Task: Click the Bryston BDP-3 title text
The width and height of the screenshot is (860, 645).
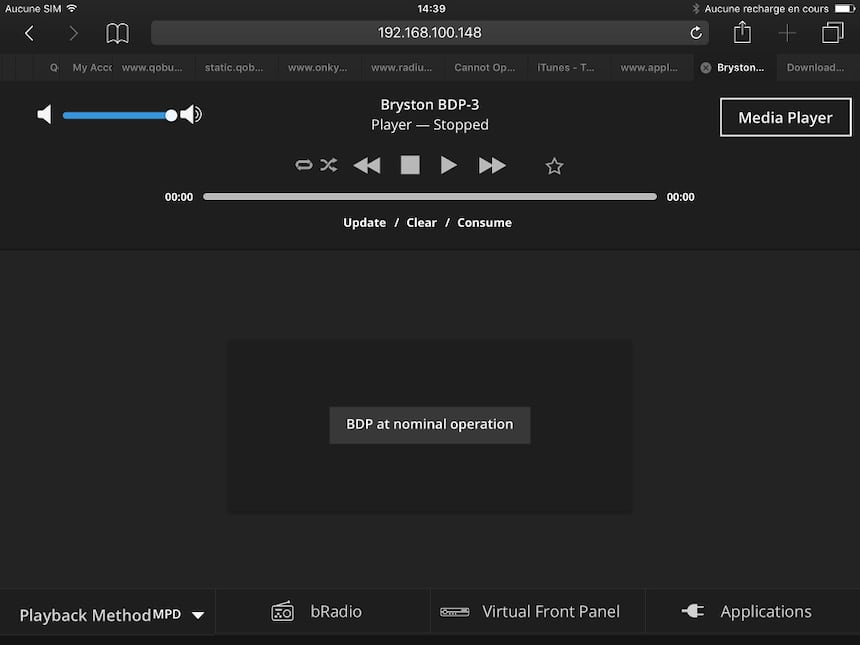Action: 429,104
